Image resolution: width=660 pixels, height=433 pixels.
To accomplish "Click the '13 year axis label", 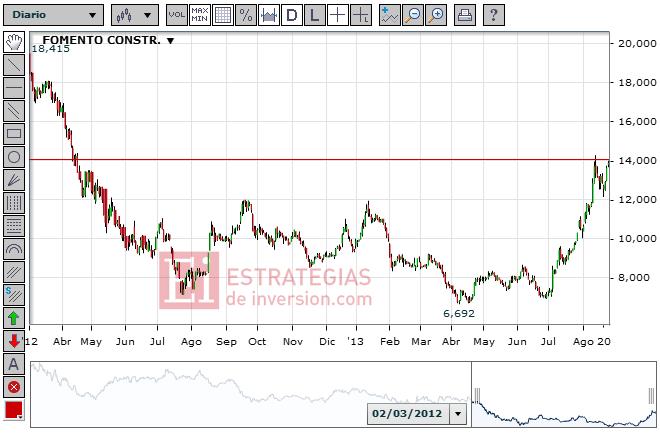I will click(355, 342).
